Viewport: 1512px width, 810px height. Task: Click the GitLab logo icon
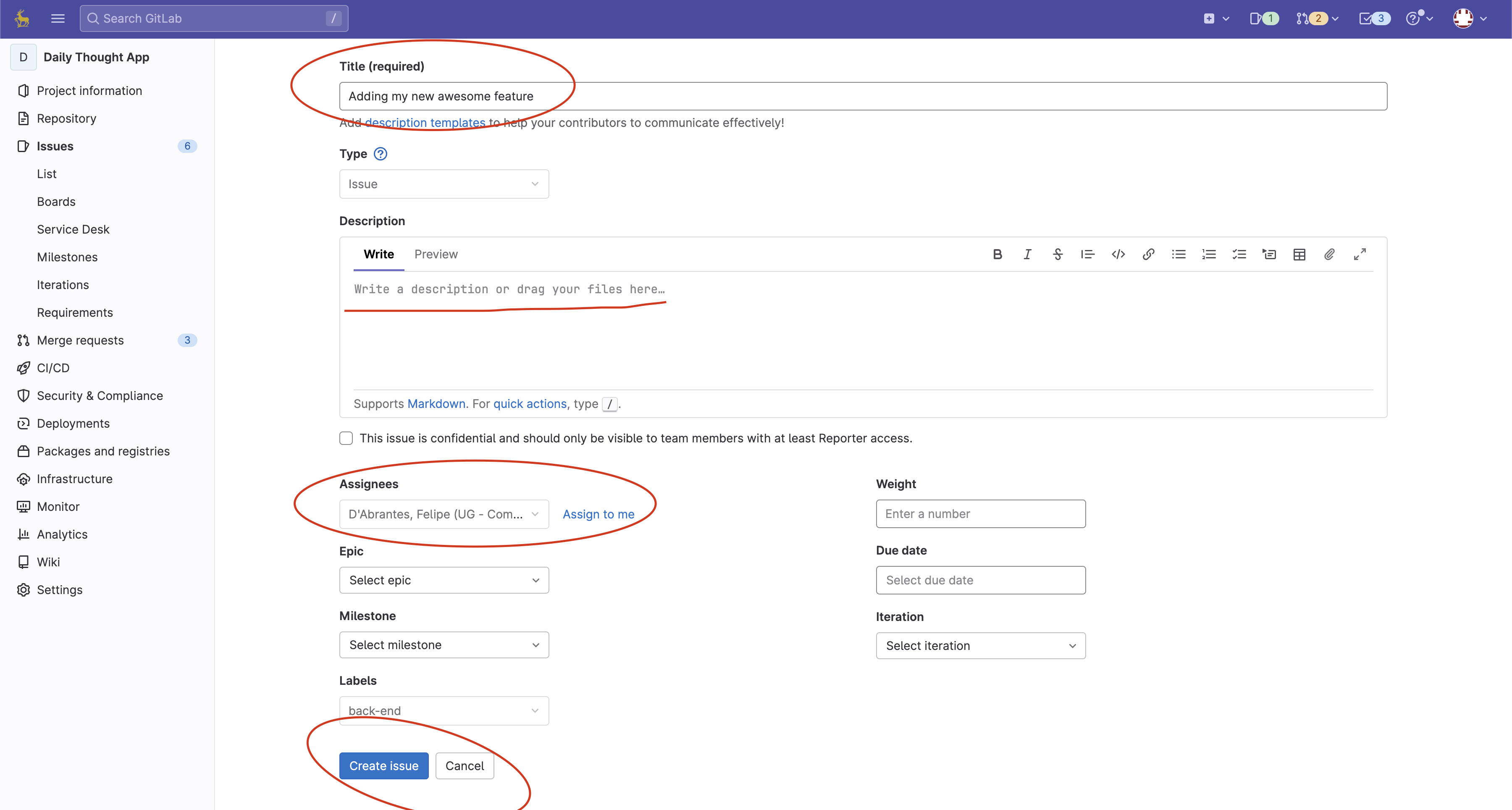click(x=22, y=18)
